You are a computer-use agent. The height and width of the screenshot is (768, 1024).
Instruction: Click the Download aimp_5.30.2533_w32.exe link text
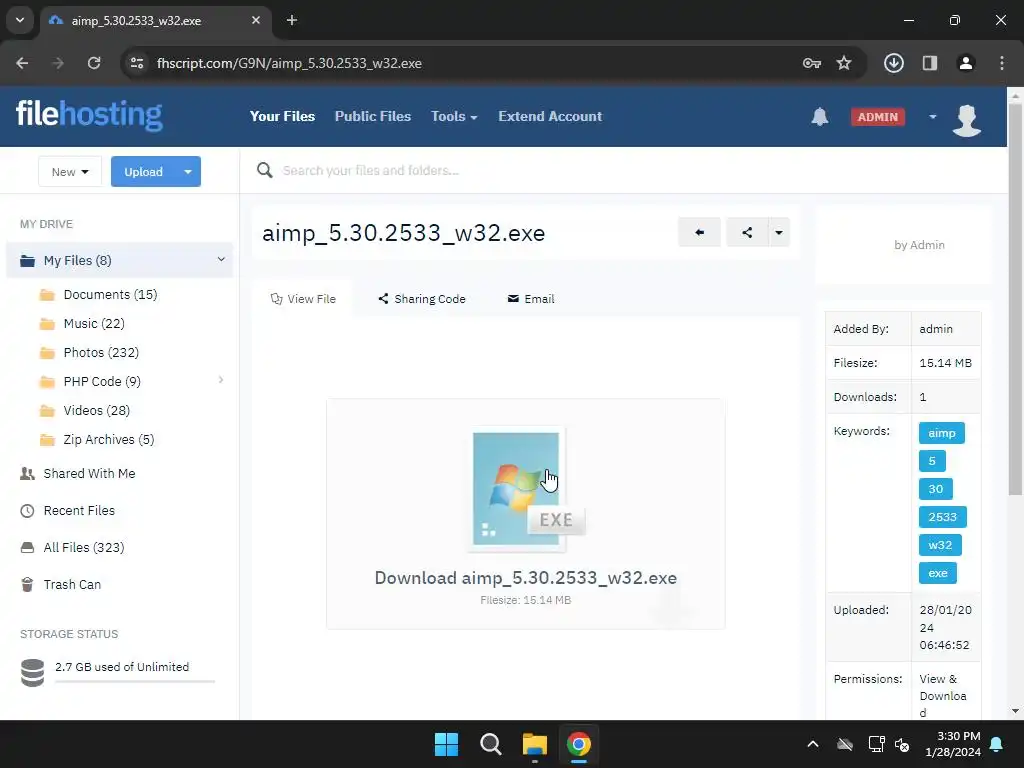pyautogui.click(x=526, y=578)
